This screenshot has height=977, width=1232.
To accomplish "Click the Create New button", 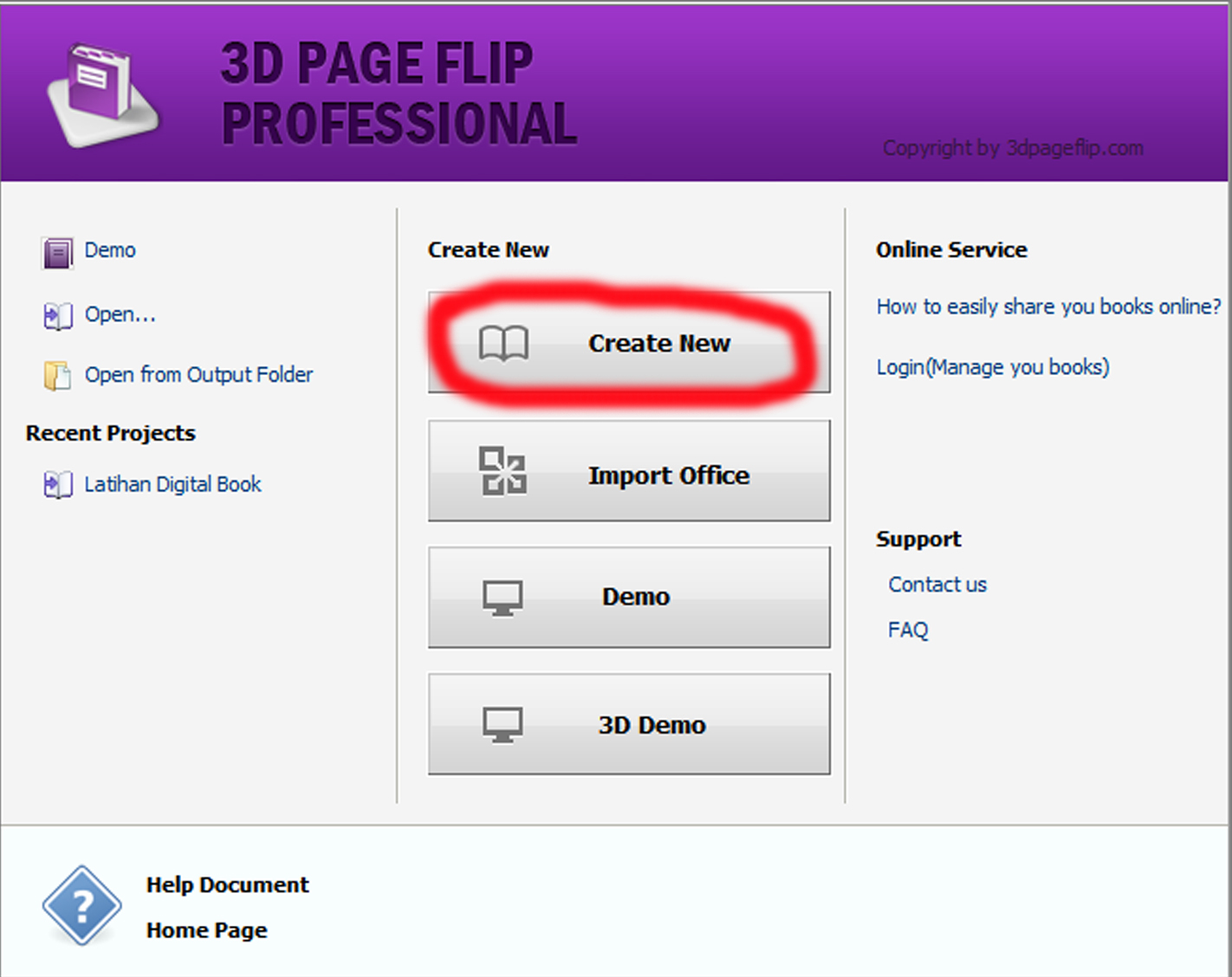I will coord(629,342).
